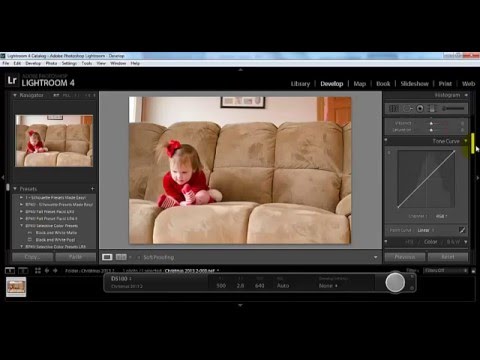Click the Tone Curve targeted adjustment tool
Image resolution: width=480 pixels, height=360 pixels.
click(389, 153)
